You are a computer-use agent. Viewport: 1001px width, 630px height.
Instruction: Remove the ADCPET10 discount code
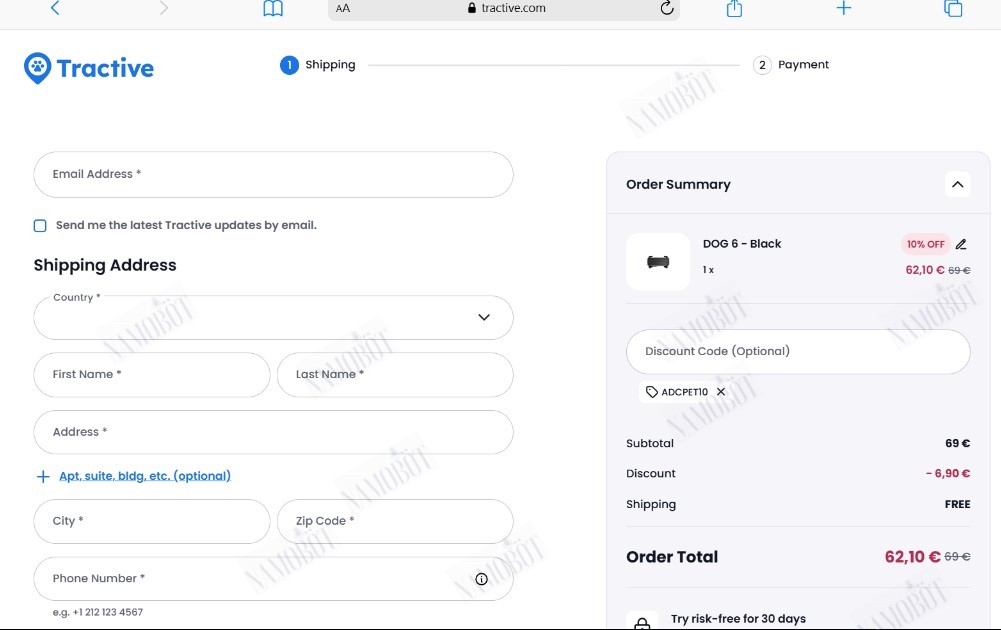(x=721, y=392)
